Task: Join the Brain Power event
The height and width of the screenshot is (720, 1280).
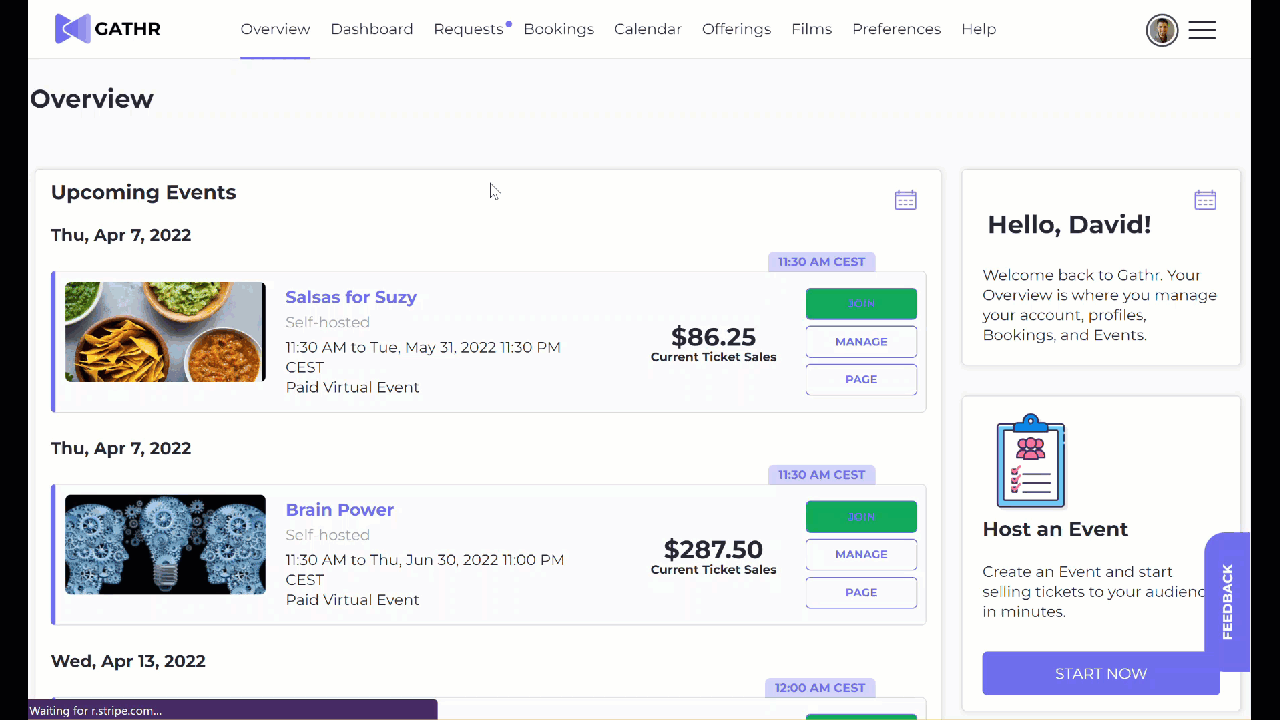Action: coord(861,517)
